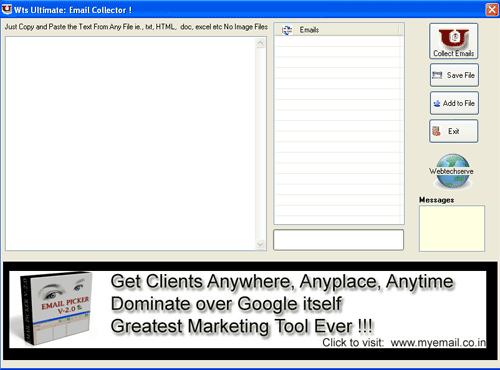Click the banner headline Get Clients Anywhere
The image size is (500, 370).
(282, 282)
